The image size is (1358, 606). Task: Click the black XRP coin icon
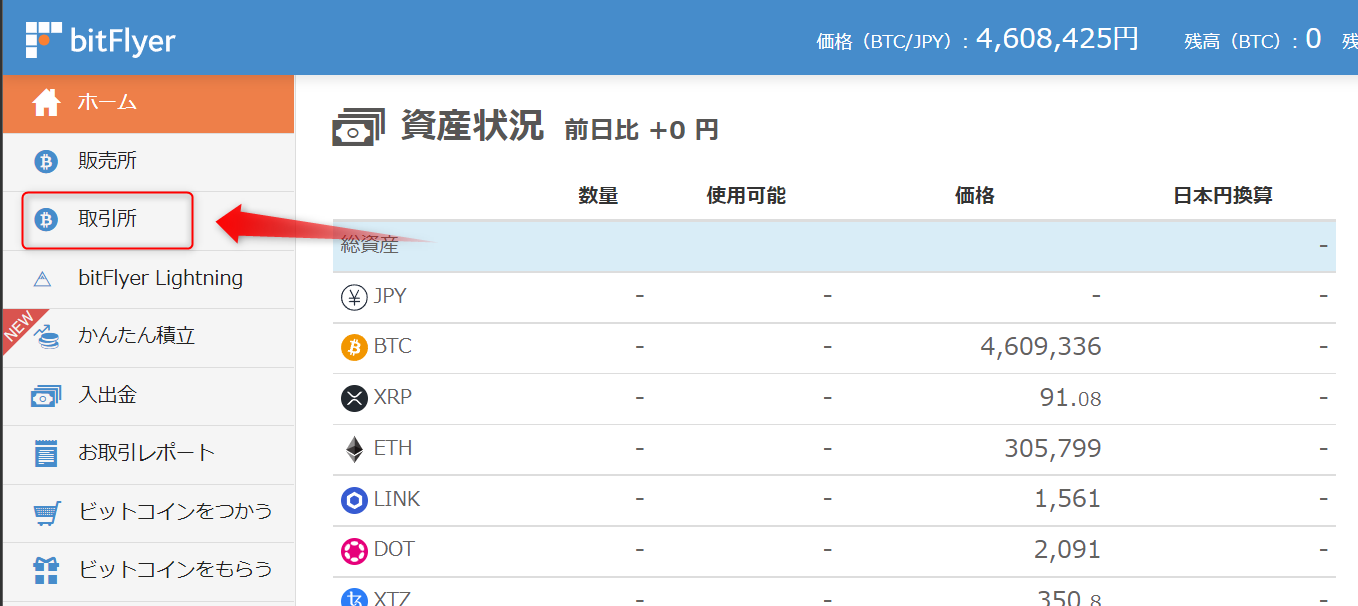pyautogui.click(x=354, y=398)
